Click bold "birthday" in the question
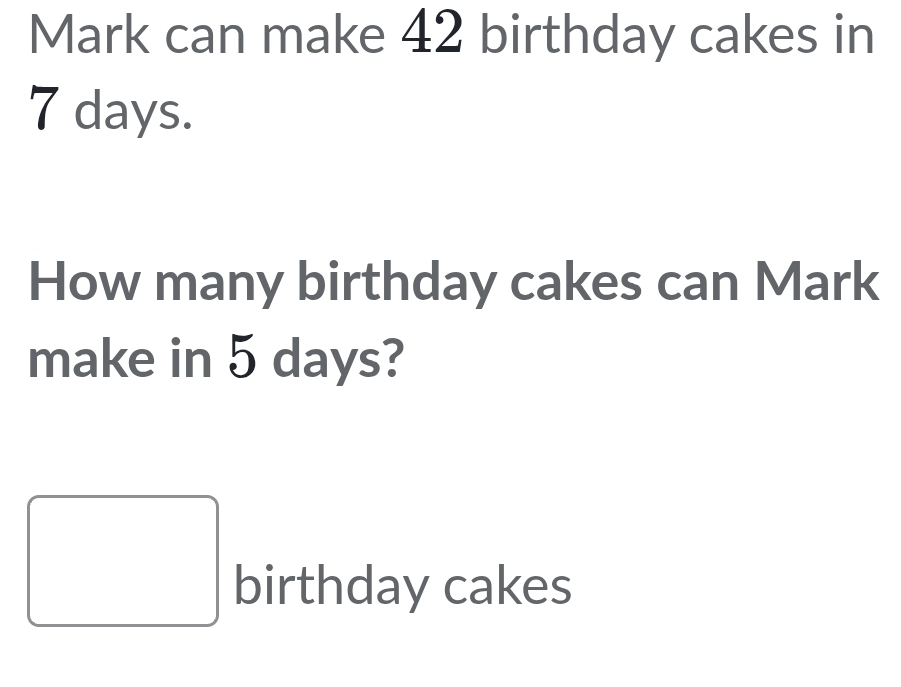The width and height of the screenshot is (901, 687). pyautogui.click(x=398, y=283)
